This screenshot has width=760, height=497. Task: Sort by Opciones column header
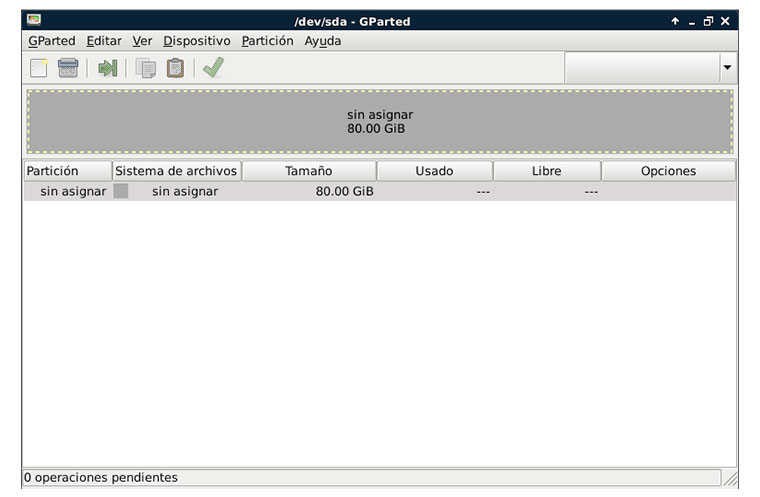tap(668, 171)
